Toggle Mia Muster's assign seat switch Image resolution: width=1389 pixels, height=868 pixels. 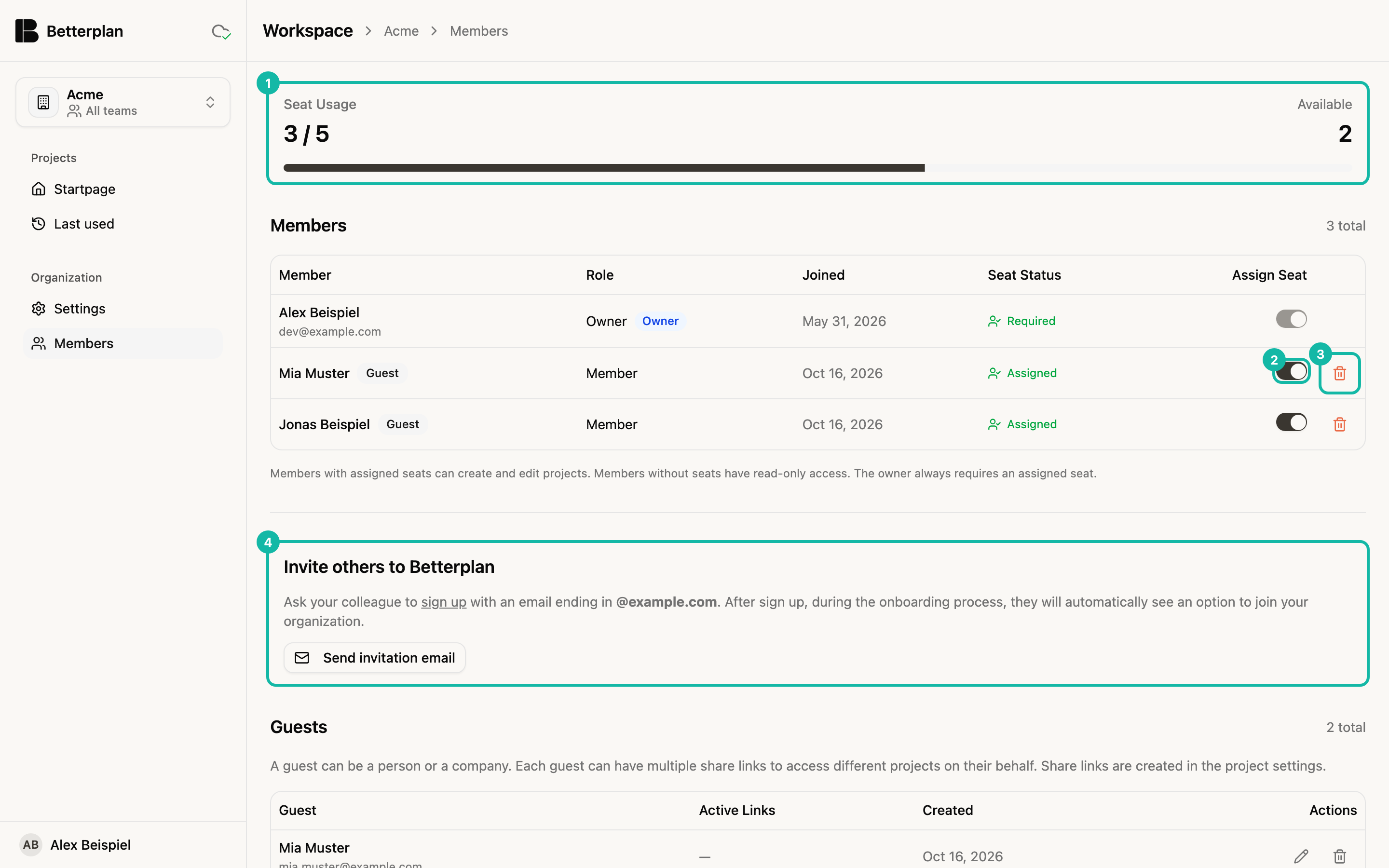coord(1291,371)
